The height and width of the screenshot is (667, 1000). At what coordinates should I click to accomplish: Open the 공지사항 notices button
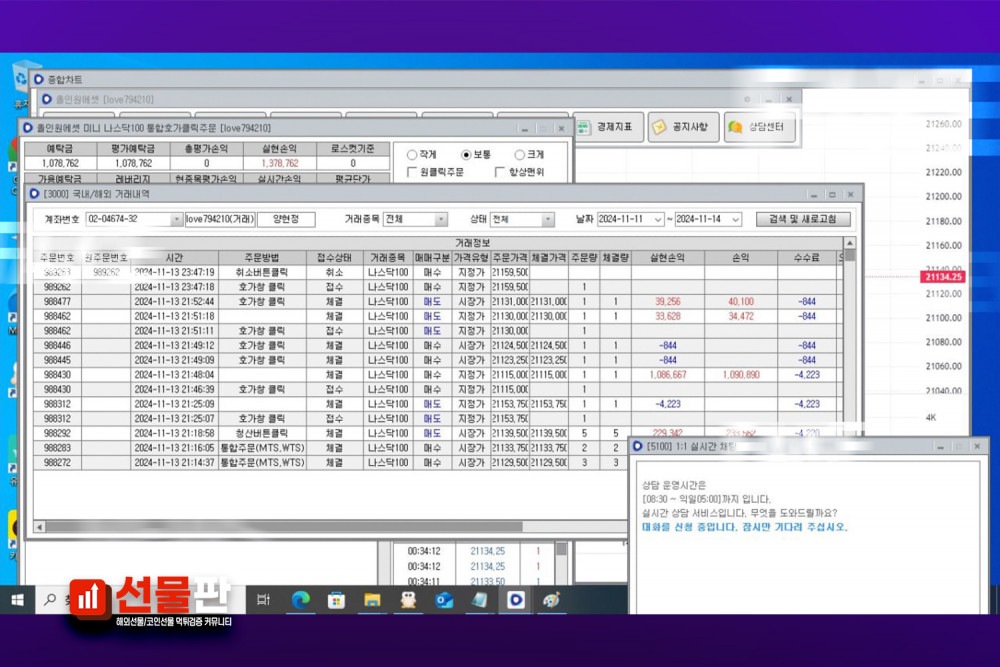click(x=684, y=126)
